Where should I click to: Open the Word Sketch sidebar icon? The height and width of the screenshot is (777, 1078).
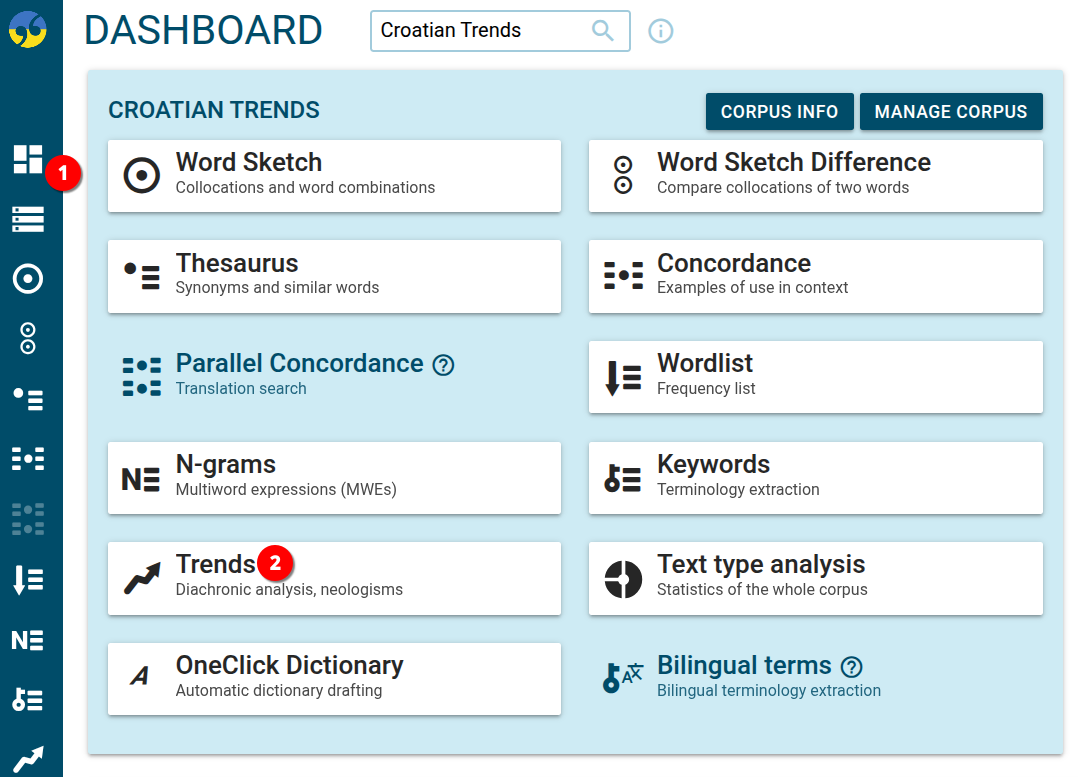(x=28, y=279)
